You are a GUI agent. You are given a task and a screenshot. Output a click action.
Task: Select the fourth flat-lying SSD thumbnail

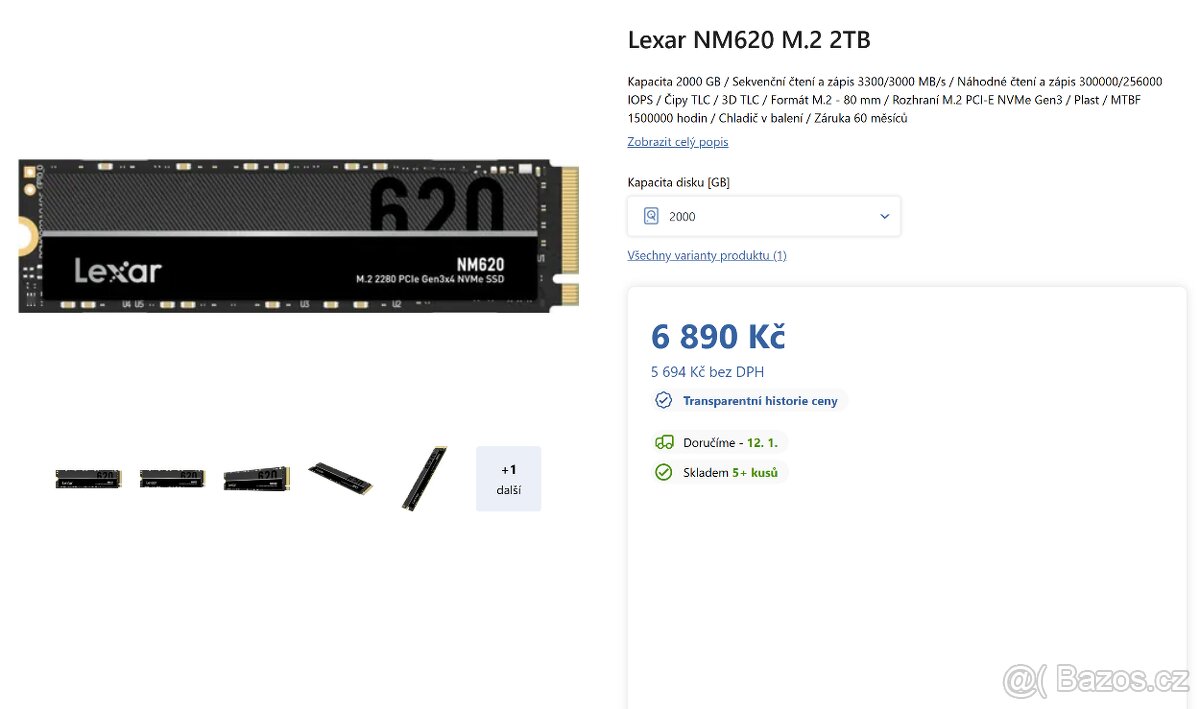coord(340,478)
